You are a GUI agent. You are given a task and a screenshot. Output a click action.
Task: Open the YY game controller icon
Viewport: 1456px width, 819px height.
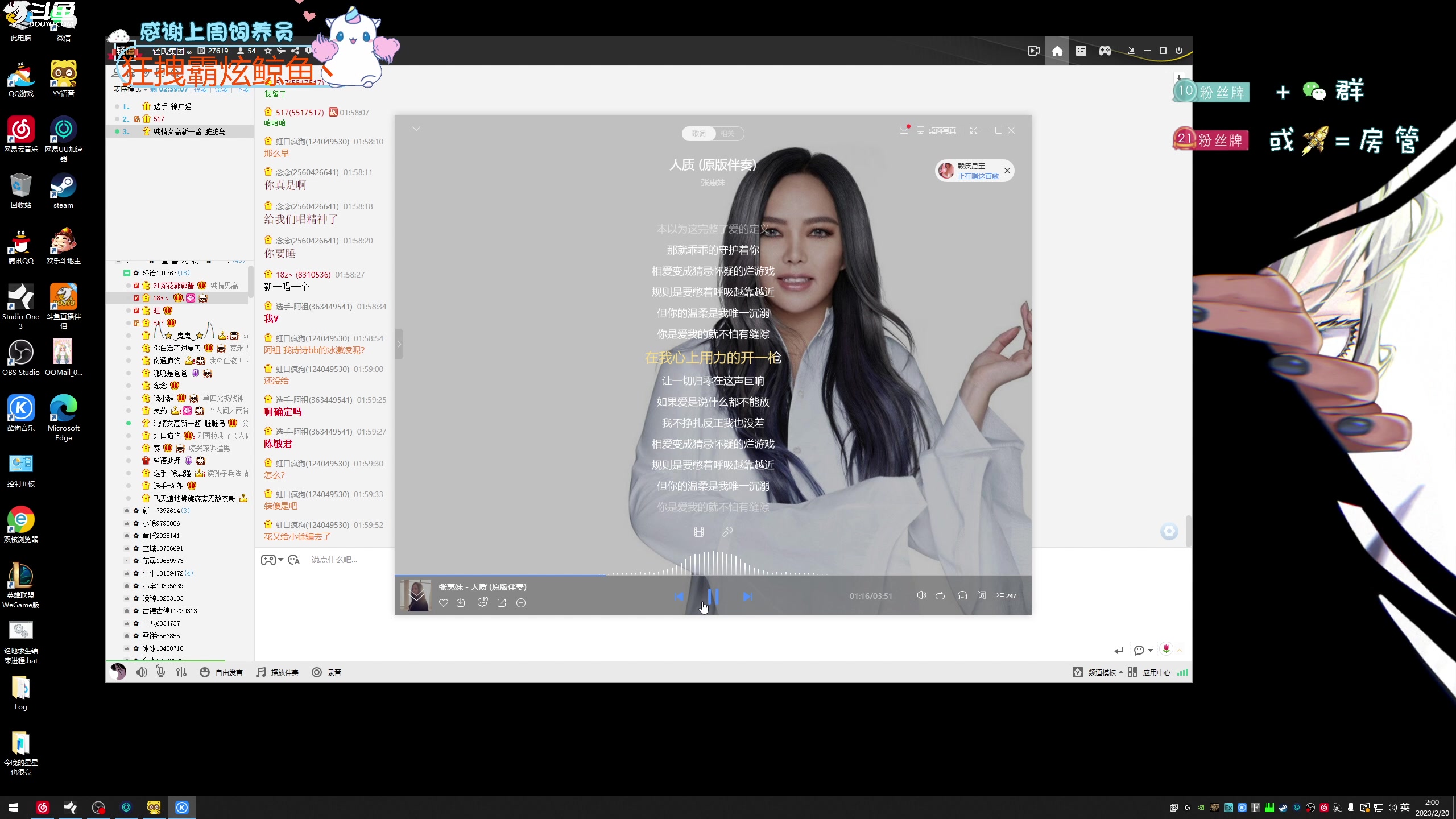pos(1105,51)
